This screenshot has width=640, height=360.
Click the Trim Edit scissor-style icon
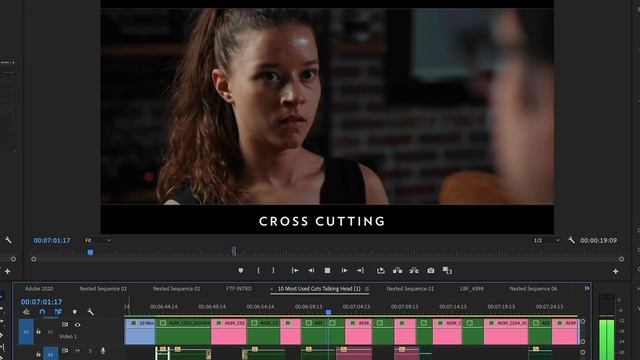click(x=414, y=271)
